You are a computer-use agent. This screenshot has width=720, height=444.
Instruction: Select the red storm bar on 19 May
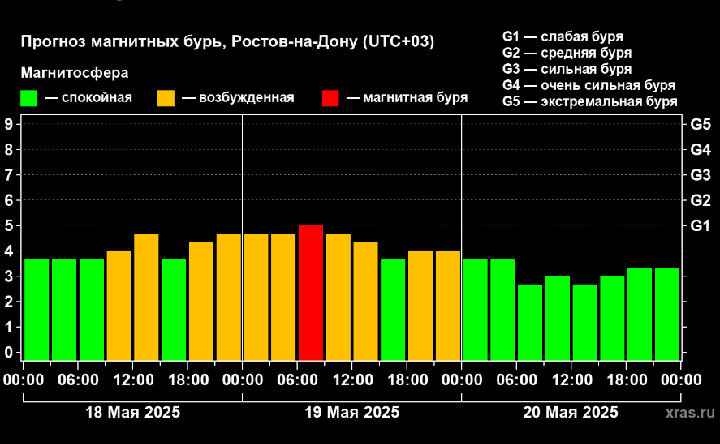pyautogui.click(x=311, y=292)
